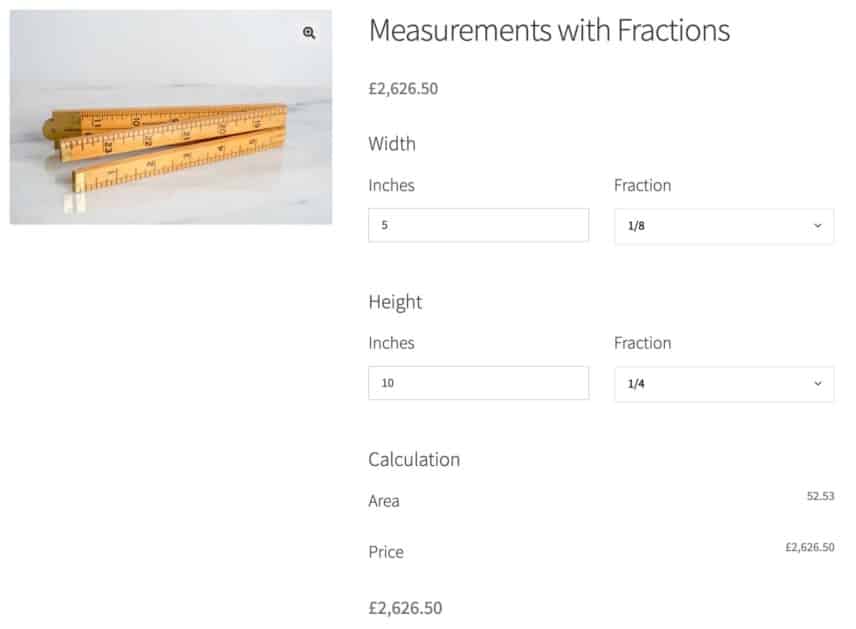Click the Width Fraction chevron arrow
This screenshot has width=856, height=629.
click(817, 225)
